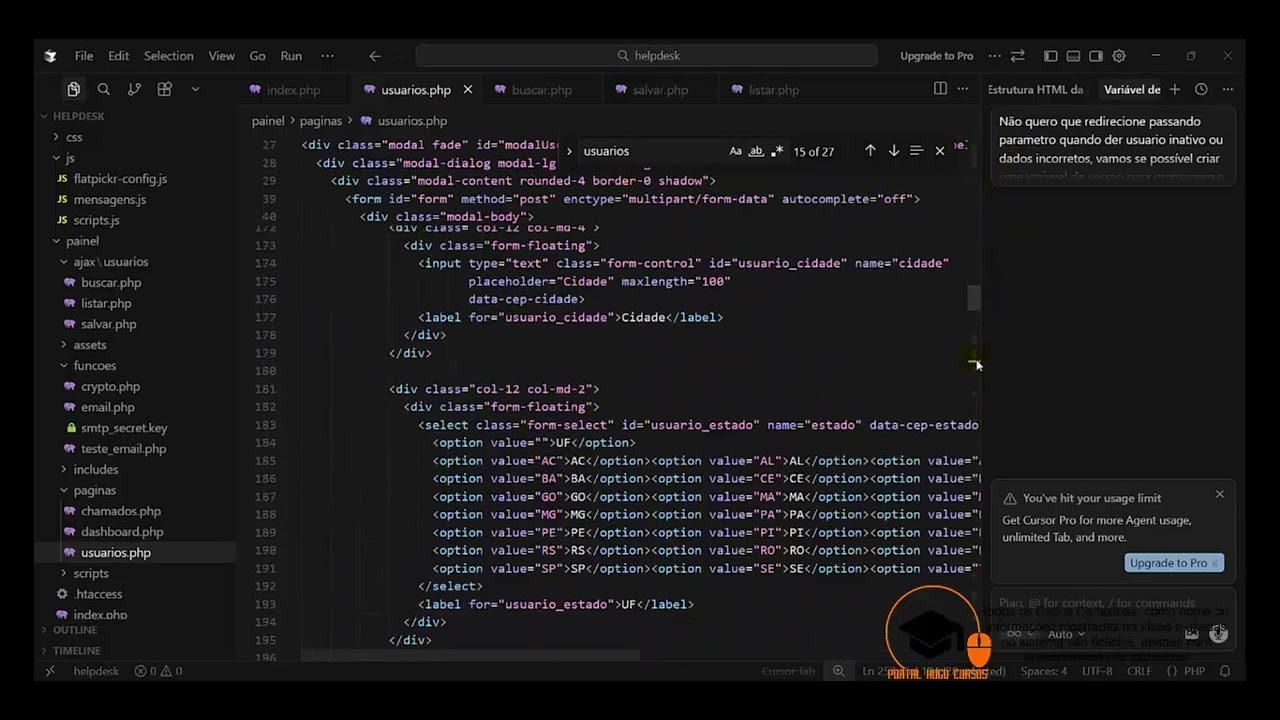Switch to the buscar.php tab

pyautogui.click(x=541, y=90)
